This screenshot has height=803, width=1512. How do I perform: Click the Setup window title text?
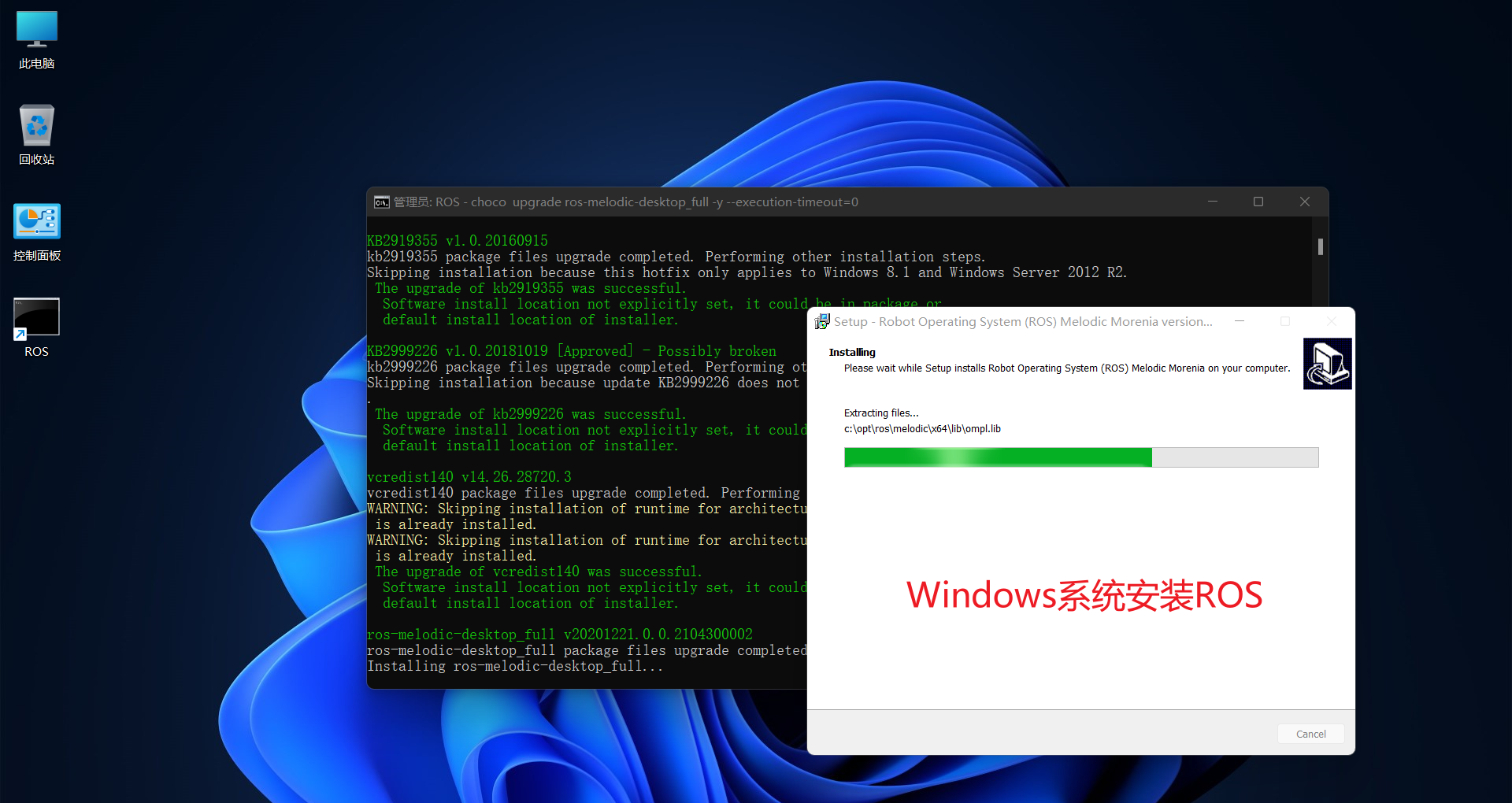pyautogui.click(x=1023, y=321)
